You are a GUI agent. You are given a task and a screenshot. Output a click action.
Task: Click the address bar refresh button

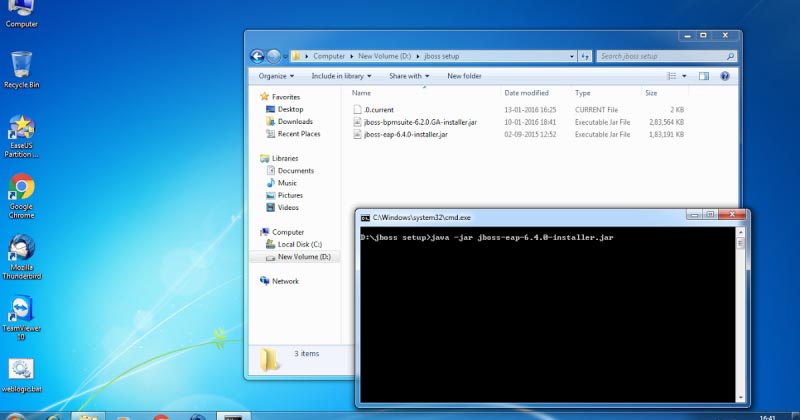click(585, 56)
